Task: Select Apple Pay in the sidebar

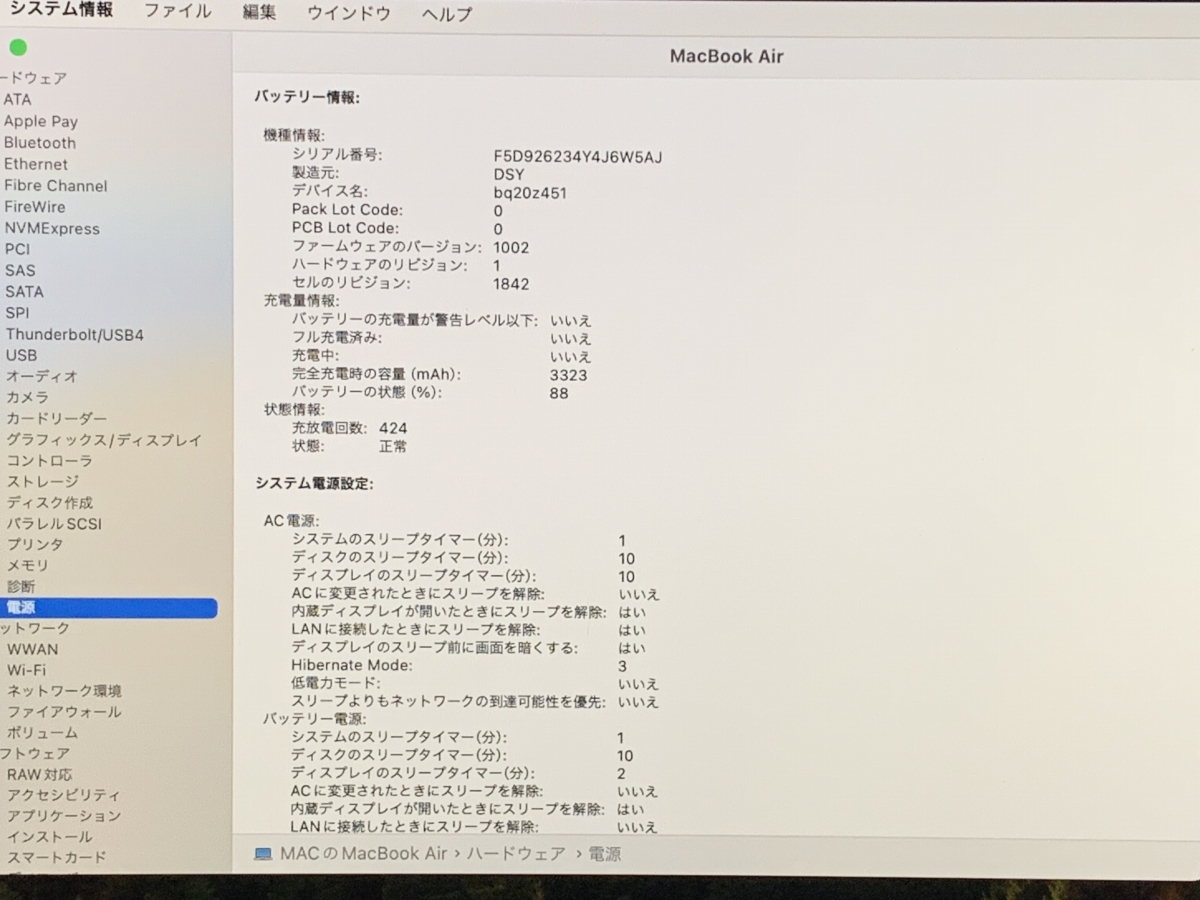Action: (x=41, y=121)
